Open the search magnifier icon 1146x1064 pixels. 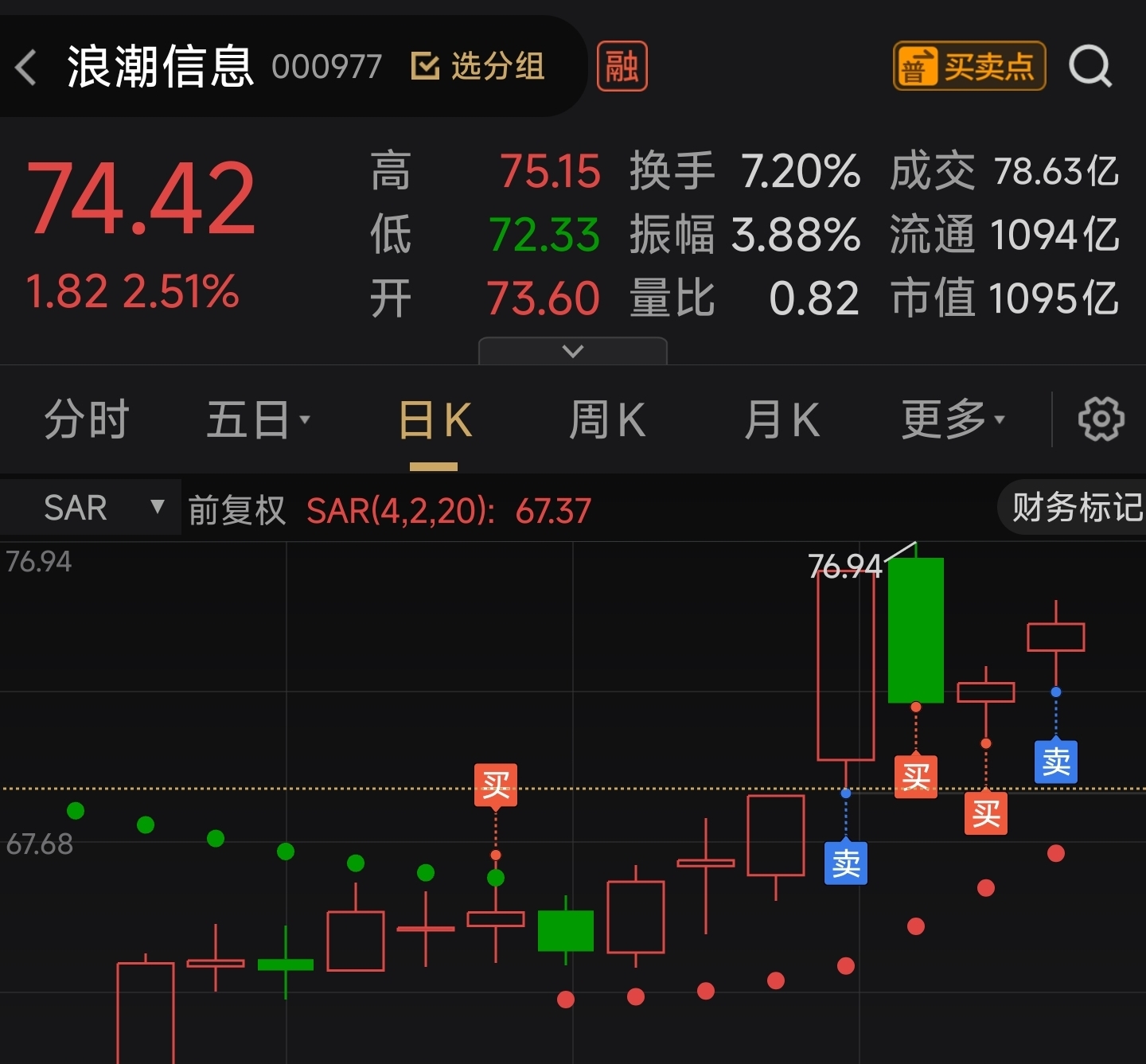tap(1089, 65)
